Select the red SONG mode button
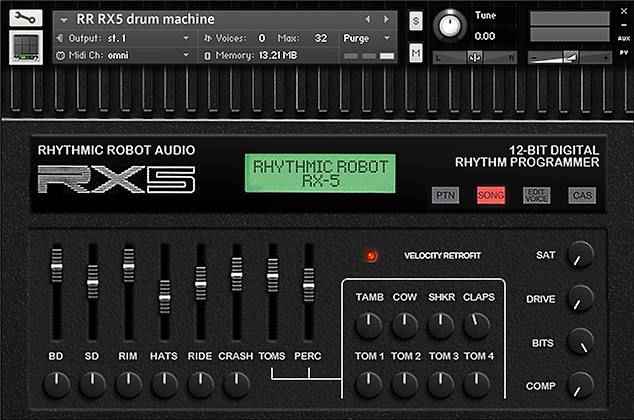Image resolution: width=634 pixels, height=420 pixels. coord(490,196)
